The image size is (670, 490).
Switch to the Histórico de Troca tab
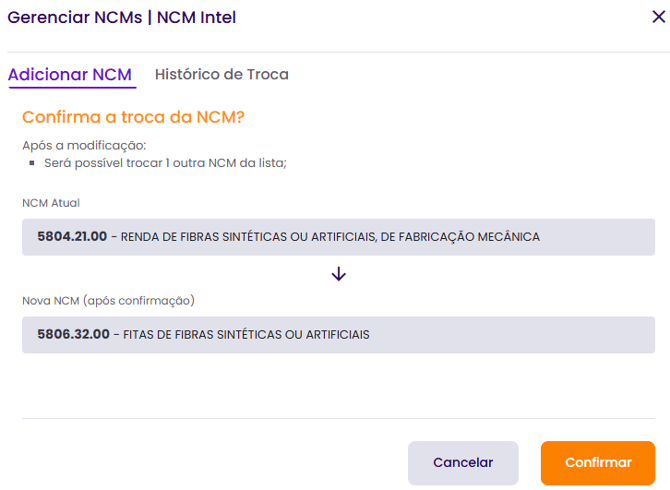tap(221, 74)
